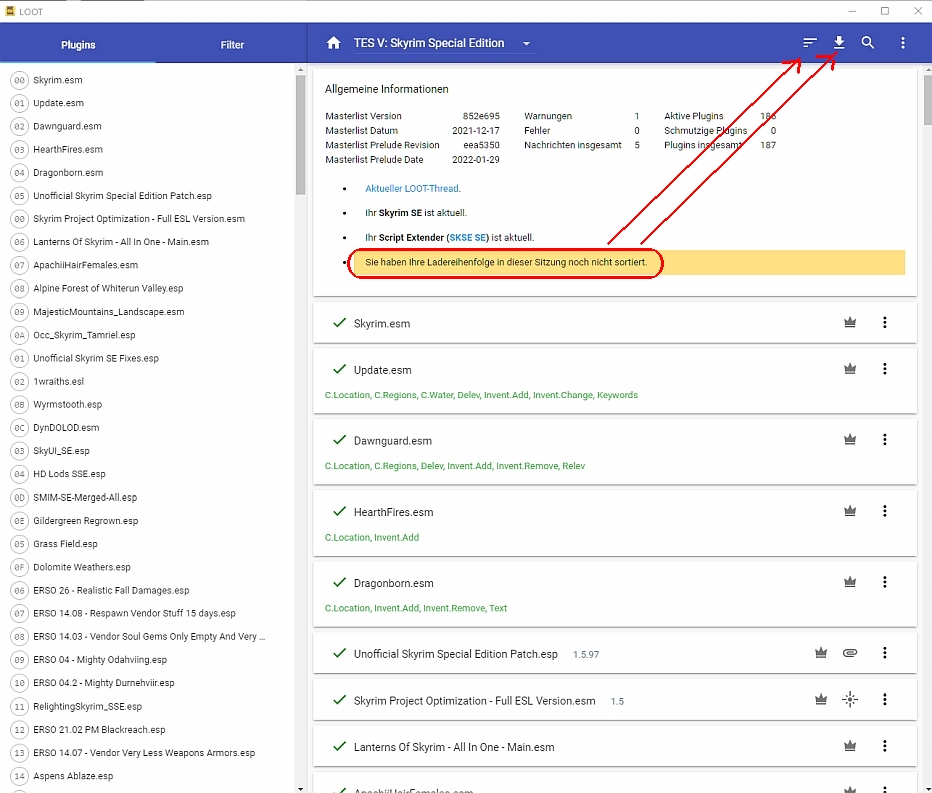The image size is (932, 793).
Task: Click the paperclip icon on Unofficial Skyrim Special Edition Patch
Action: 850,653
